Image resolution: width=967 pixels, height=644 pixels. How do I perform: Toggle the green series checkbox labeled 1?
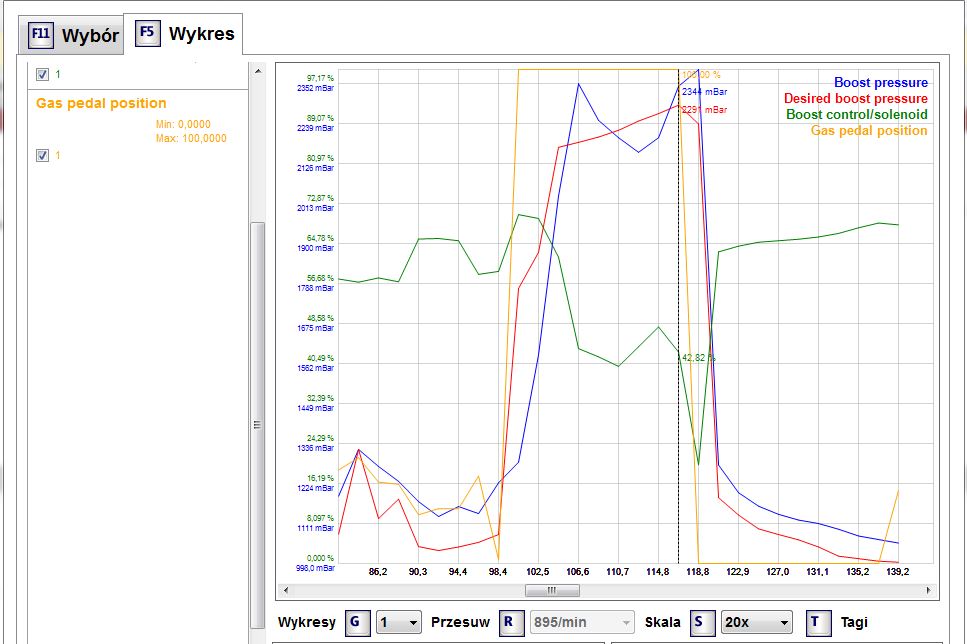coord(42,74)
